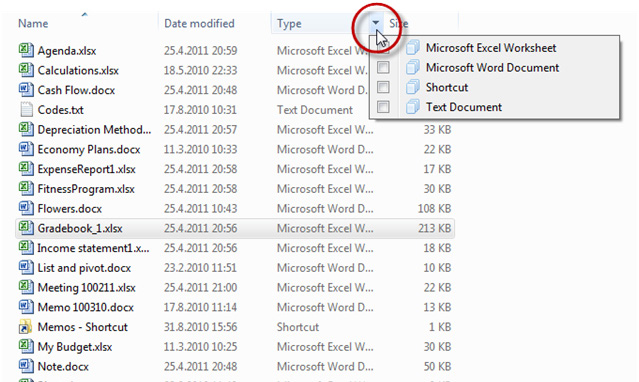Image resolution: width=639 pixels, height=382 pixels.
Task: Click the My Budget.xlsx Excel icon
Action: pyautogui.click(x=26, y=347)
